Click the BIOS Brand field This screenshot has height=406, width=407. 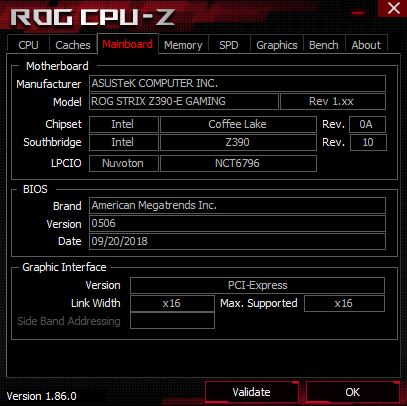click(237, 205)
